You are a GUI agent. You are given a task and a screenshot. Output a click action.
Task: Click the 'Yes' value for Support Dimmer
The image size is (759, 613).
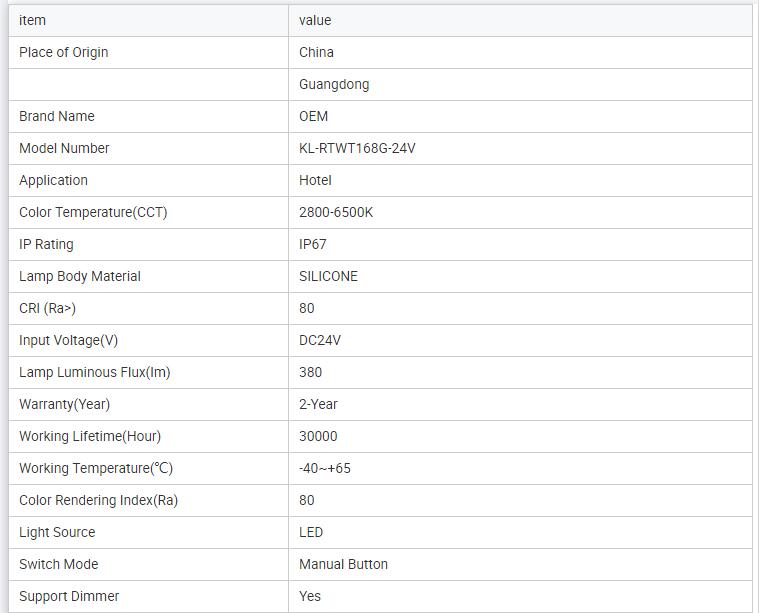click(x=310, y=596)
